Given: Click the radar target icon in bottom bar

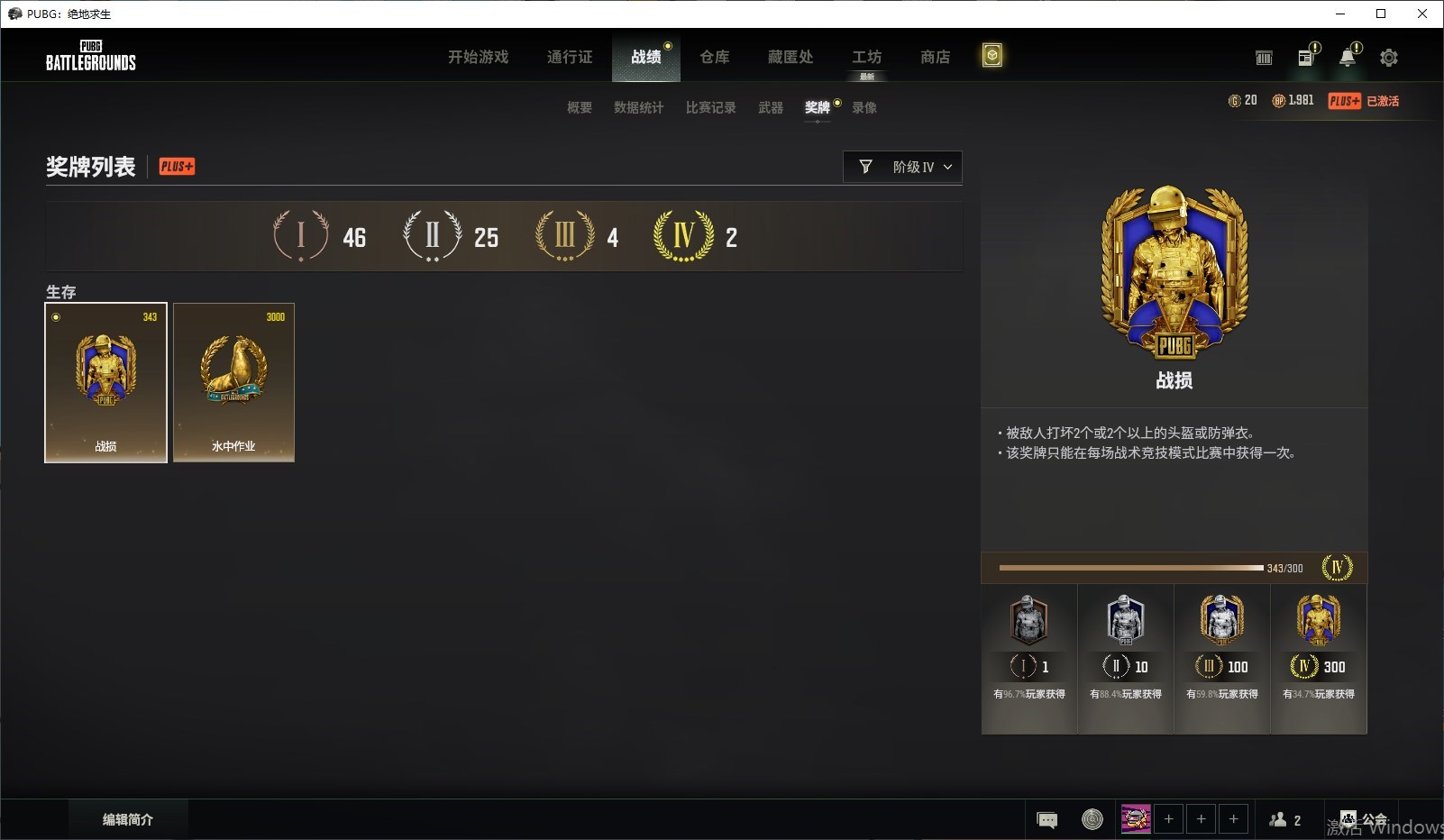Looking at the screenshot, I should point(1092,819).
